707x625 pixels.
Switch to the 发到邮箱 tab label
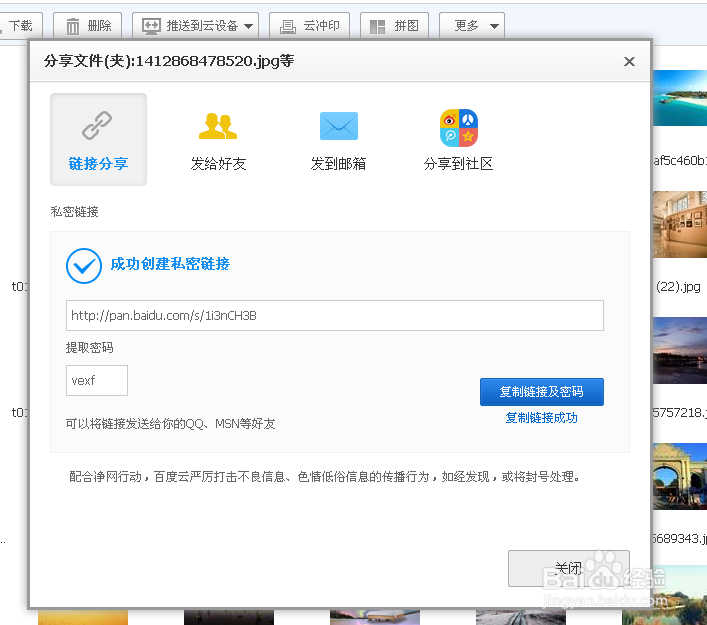(338, 164)
